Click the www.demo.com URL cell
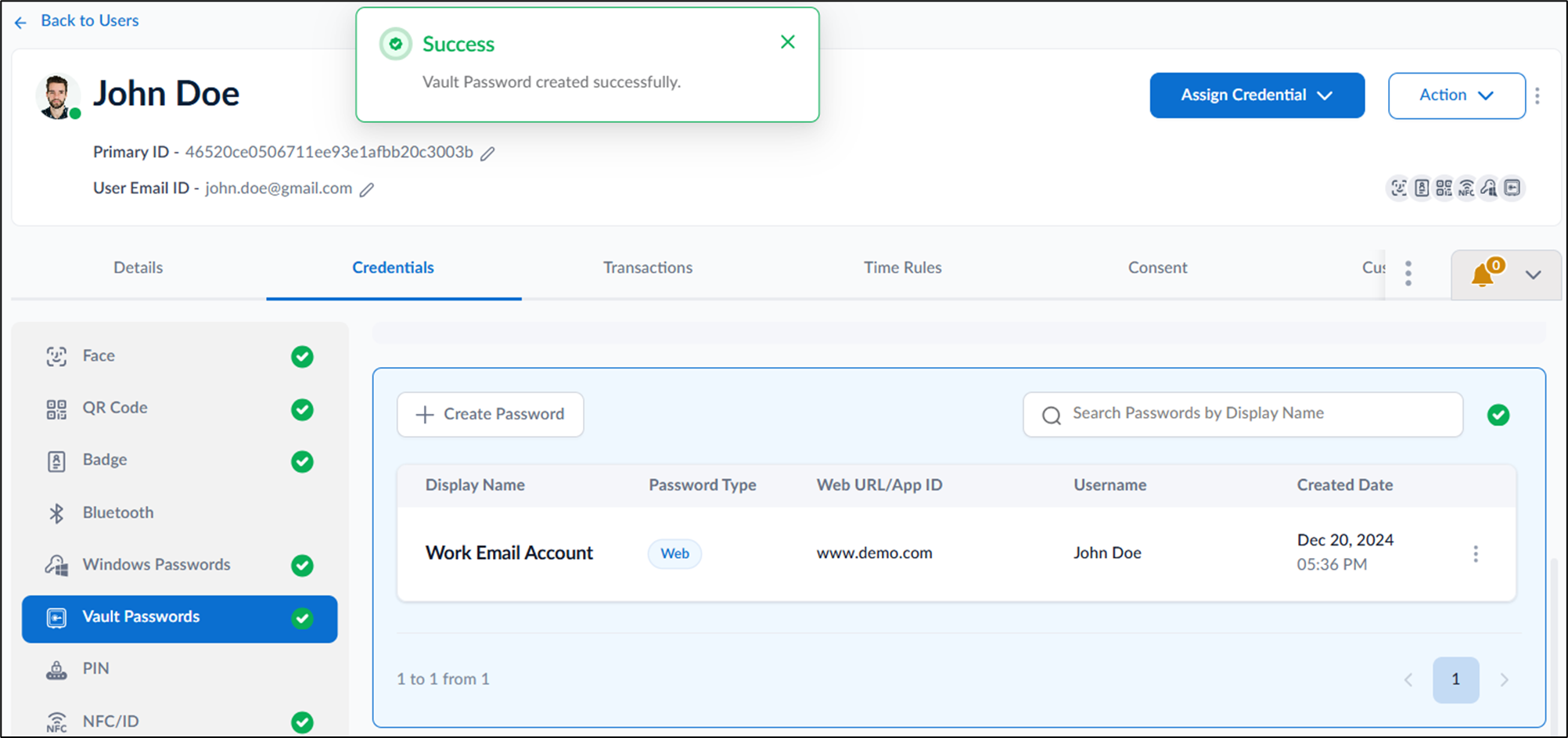Screen dimensions: 1568x738 pyautogui.click(x=875, y=553)
